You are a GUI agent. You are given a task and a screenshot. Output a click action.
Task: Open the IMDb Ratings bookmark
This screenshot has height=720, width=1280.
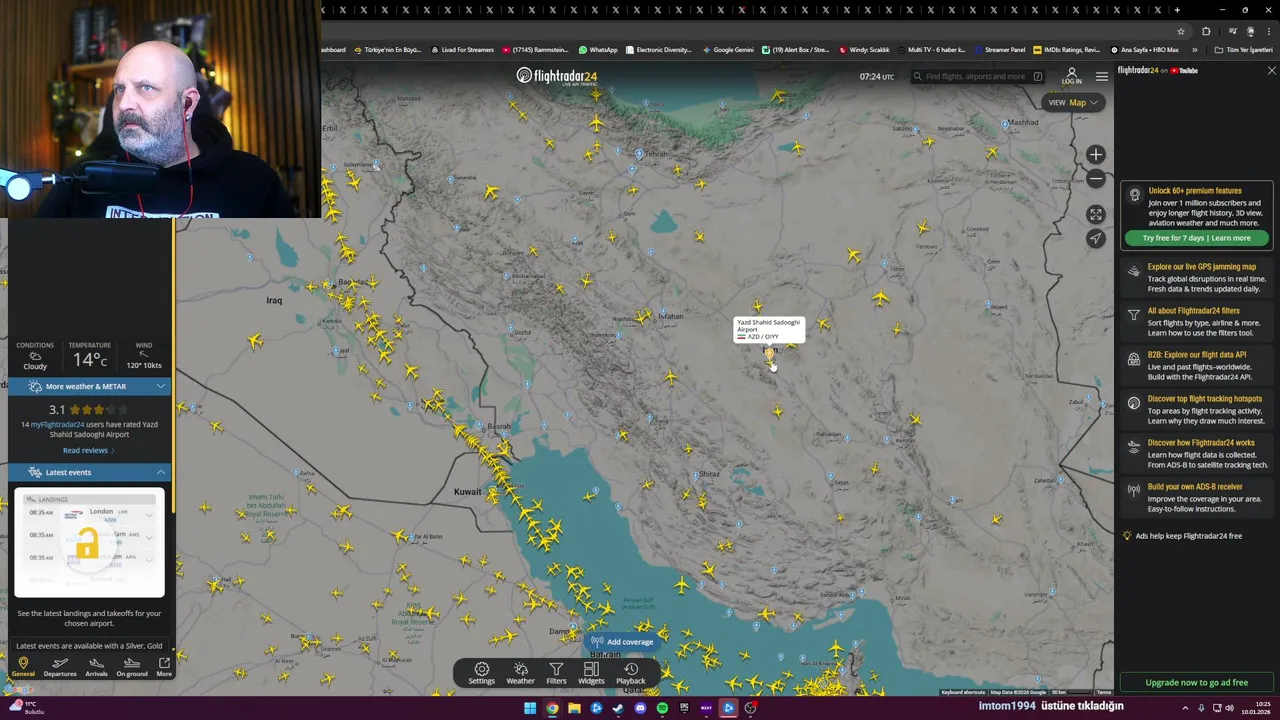click(x=1065, y=50)
